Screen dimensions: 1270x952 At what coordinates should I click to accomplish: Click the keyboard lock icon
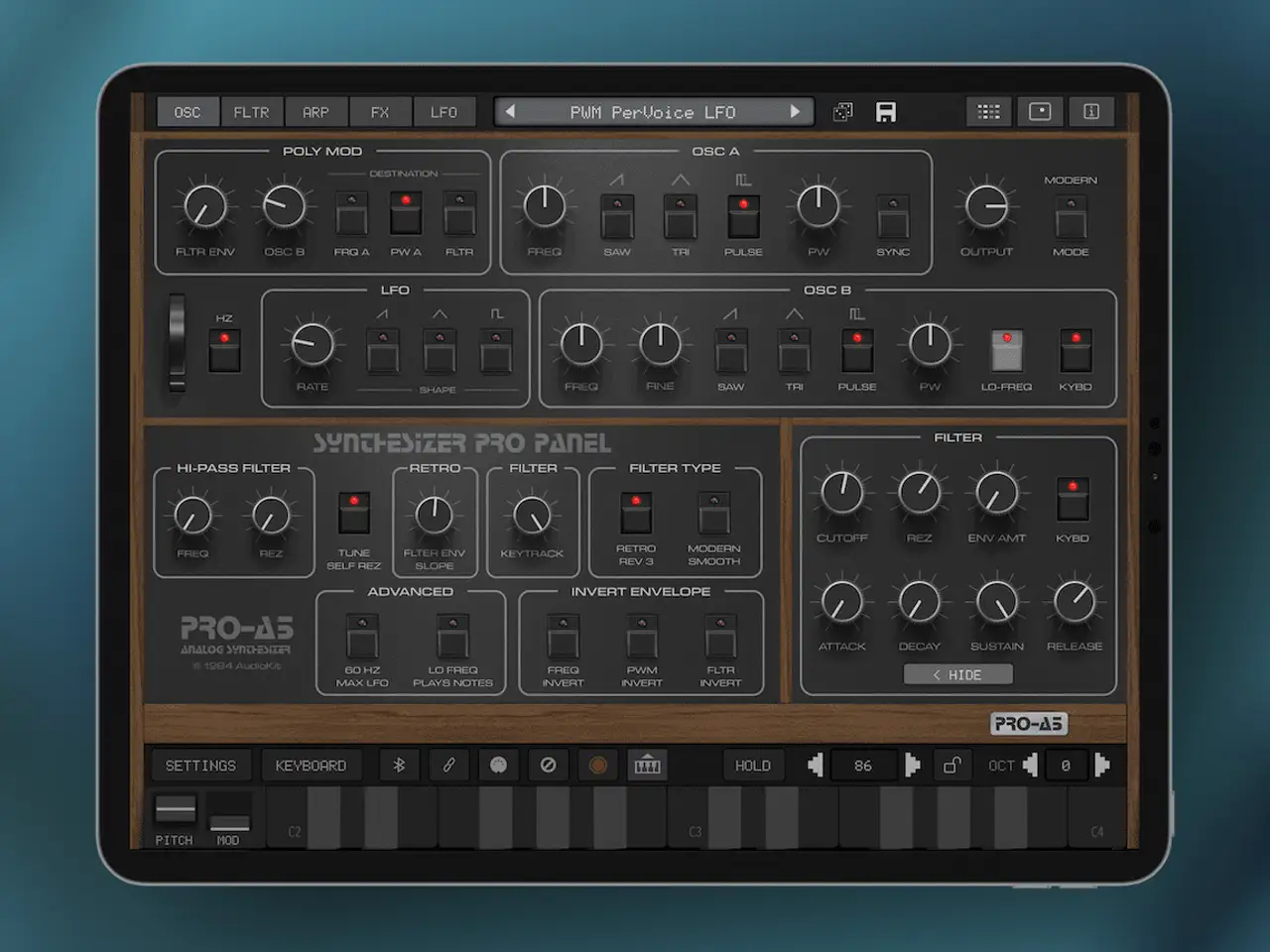click(x=952, y=766)
